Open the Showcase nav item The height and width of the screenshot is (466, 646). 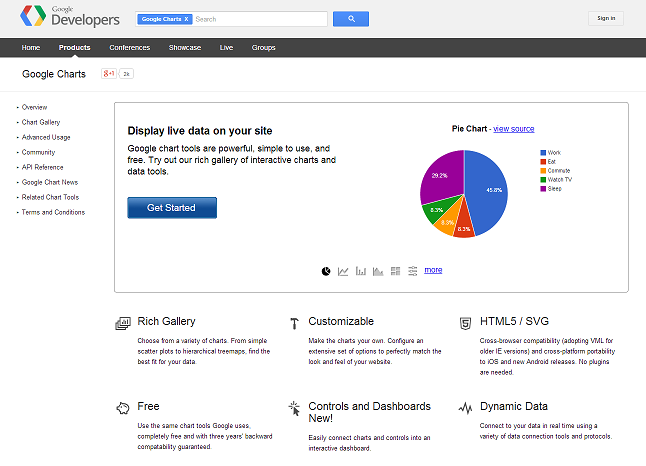(x=185, y=48)
